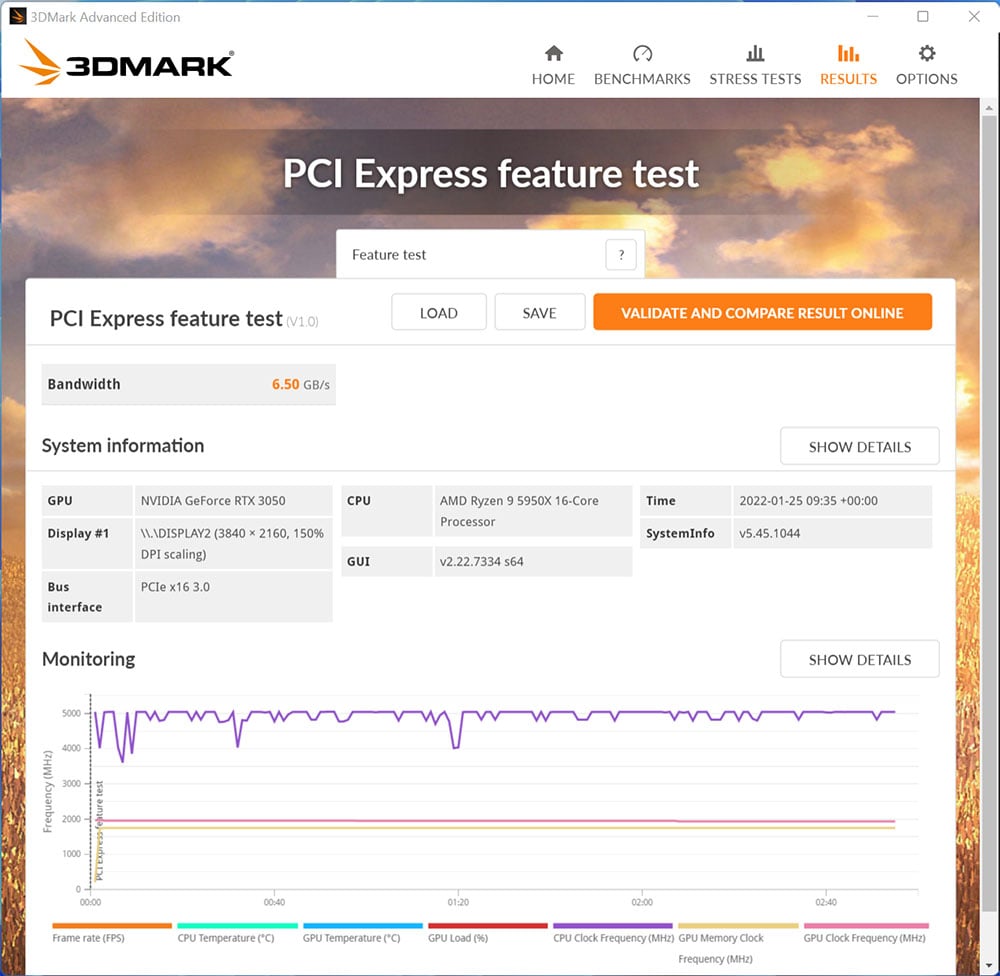This screenshot has width=1000, height=976.
Task: Go to the BENCHMARKS label
Action: click(642, 79)
